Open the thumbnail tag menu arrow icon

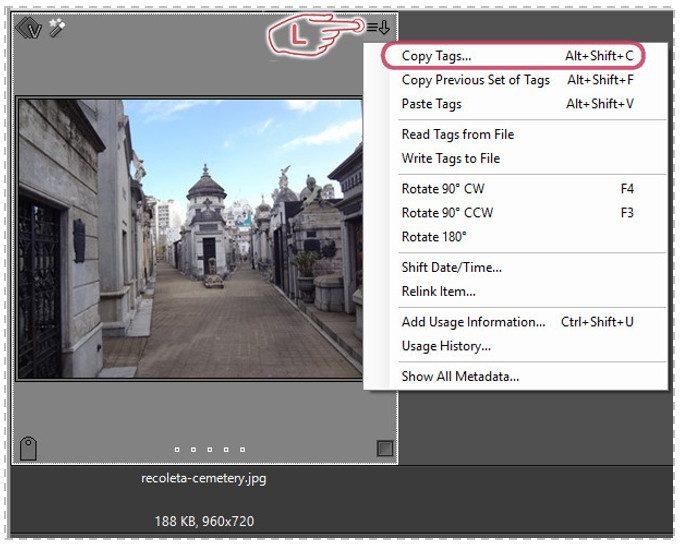(378, 27)
